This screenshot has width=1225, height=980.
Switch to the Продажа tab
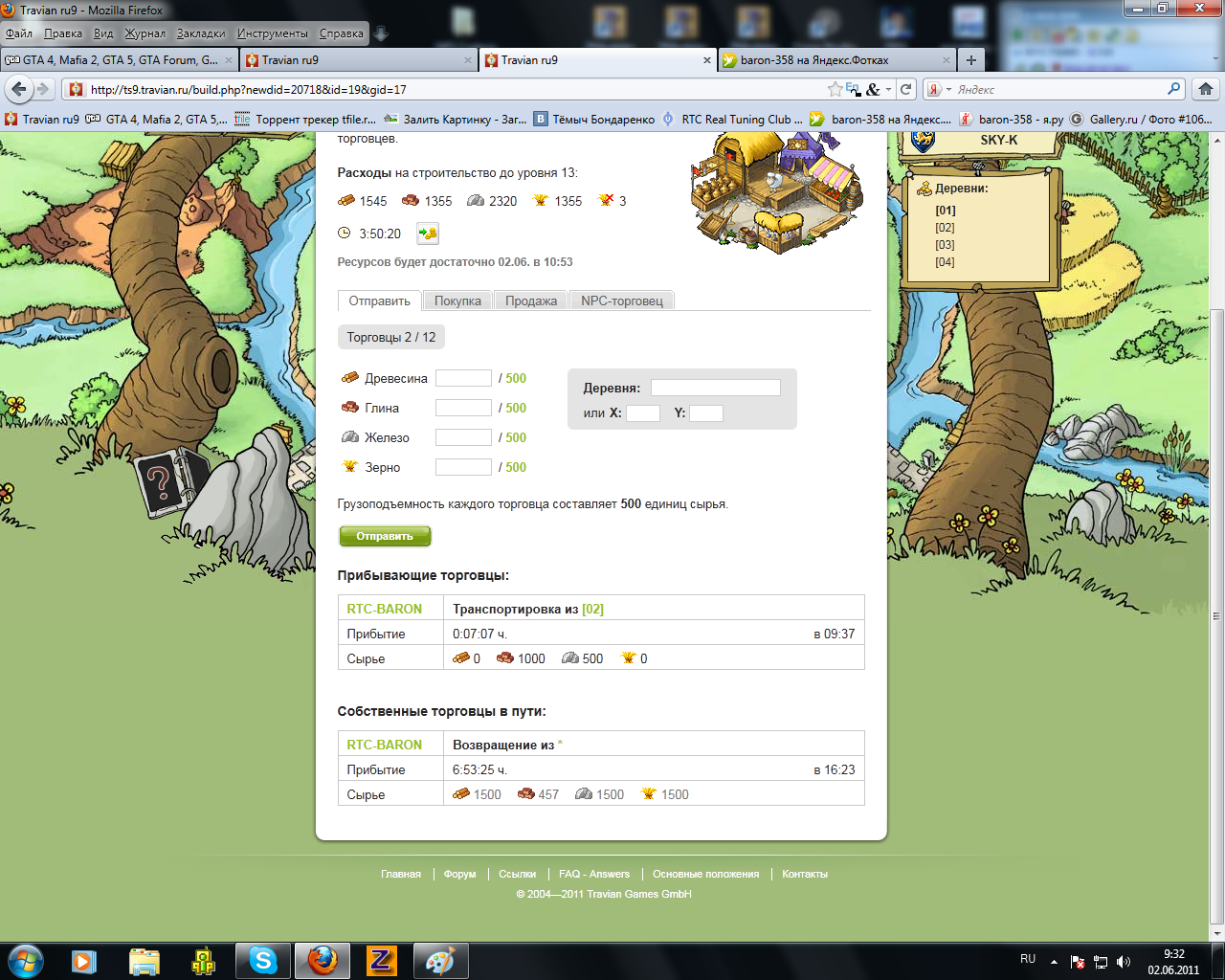(531, 301)
